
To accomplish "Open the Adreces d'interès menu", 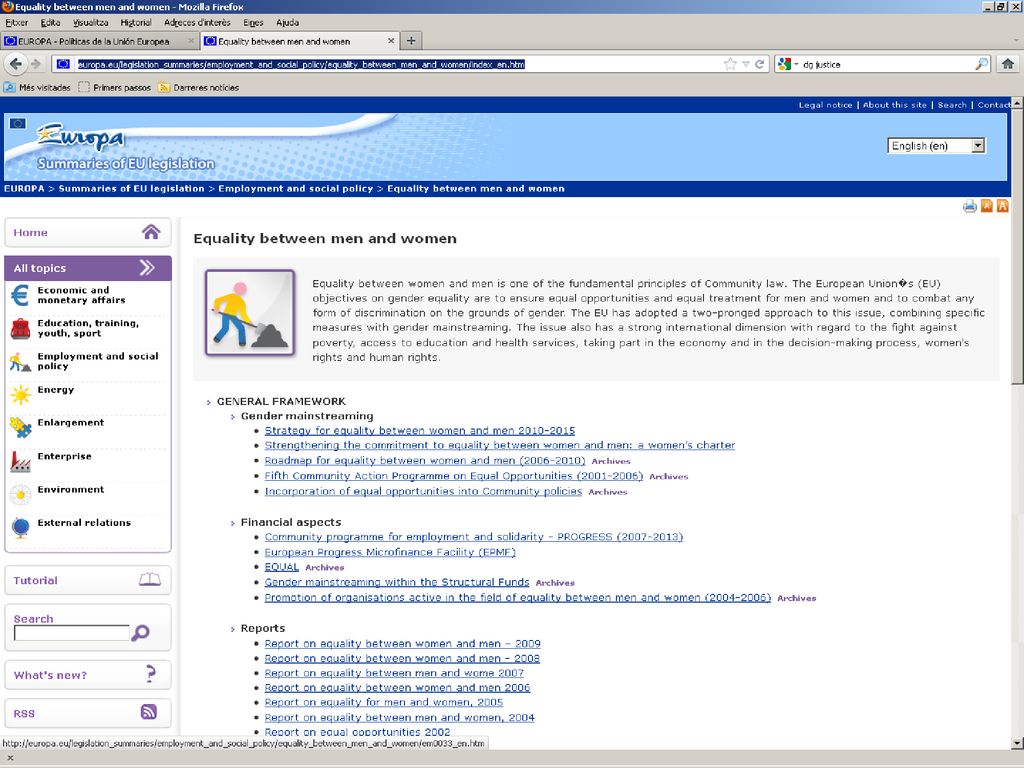I will pyautogui.click(x=197, y=22).
